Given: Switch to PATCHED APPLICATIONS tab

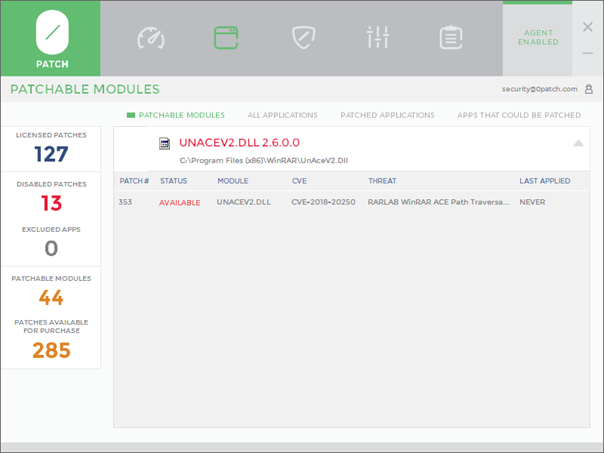Looking at the screenshot, I should pos(387,115).
